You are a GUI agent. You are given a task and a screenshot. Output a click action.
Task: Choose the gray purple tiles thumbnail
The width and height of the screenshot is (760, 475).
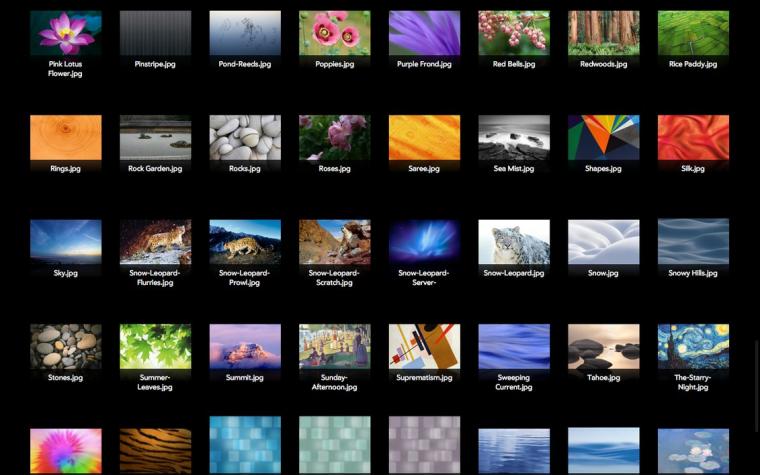(424, 445)
